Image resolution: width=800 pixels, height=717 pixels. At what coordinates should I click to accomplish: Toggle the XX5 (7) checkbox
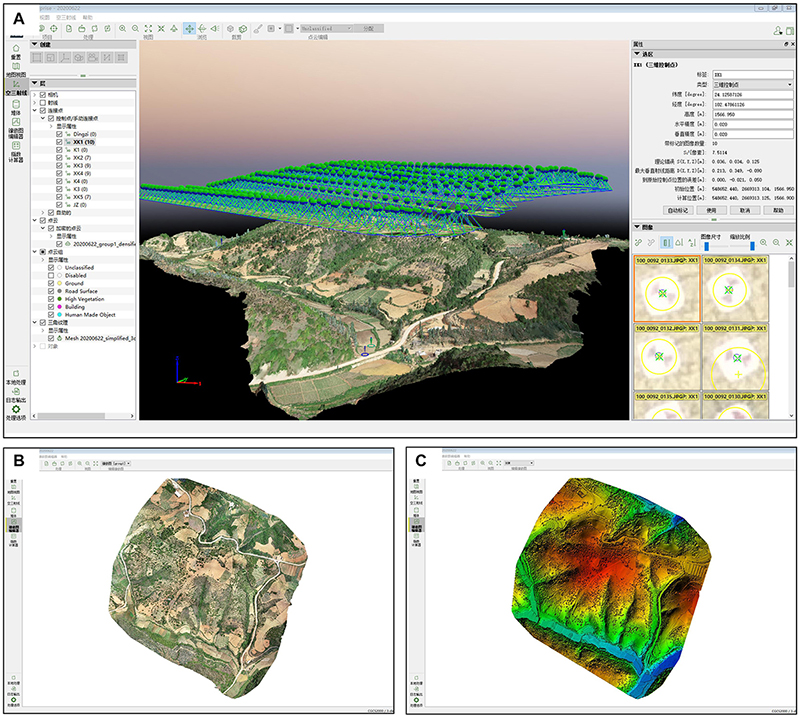[x=59, y=197]
